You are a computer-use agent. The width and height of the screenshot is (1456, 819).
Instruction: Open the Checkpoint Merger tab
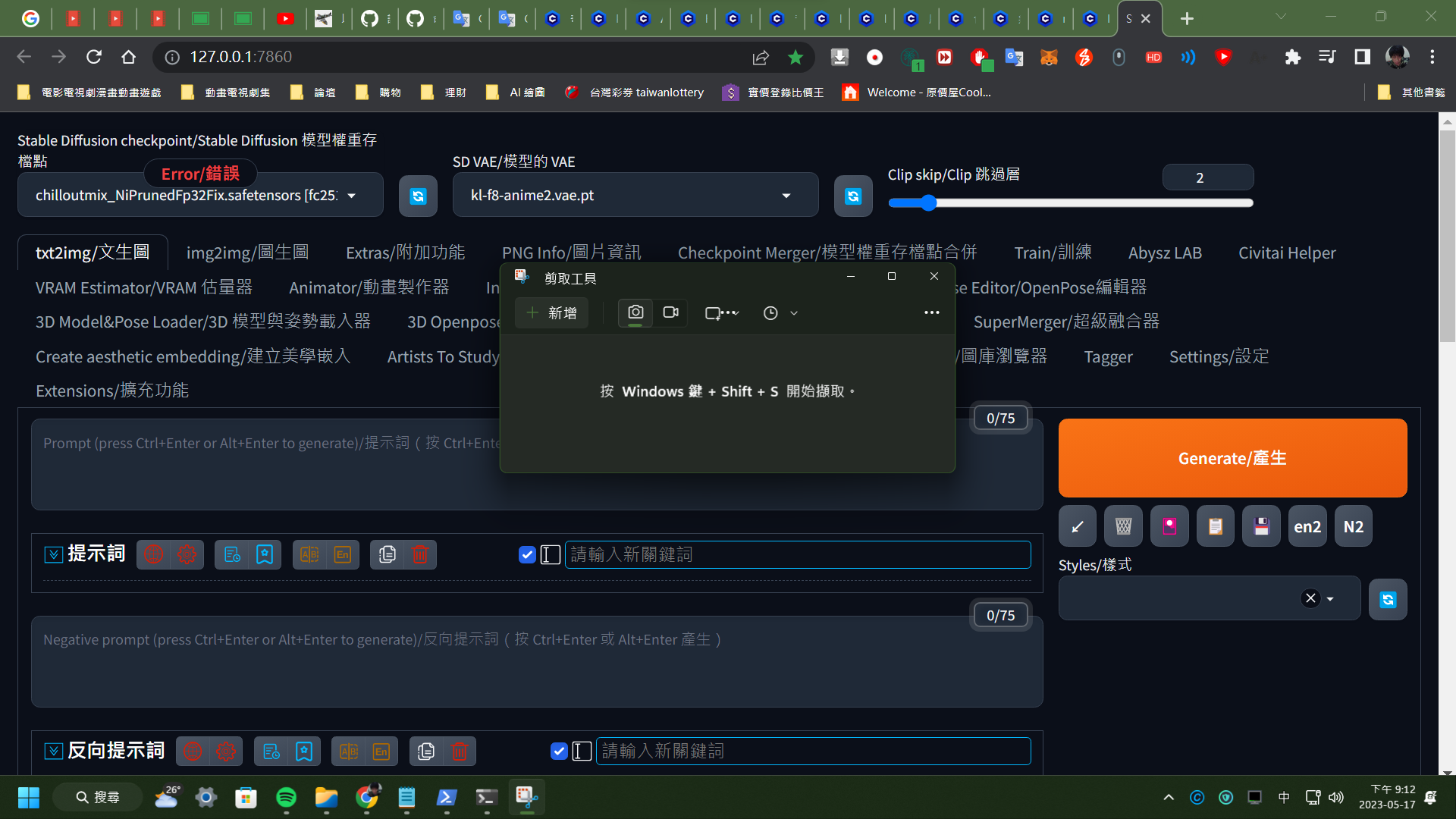click(x=826, y=253)
